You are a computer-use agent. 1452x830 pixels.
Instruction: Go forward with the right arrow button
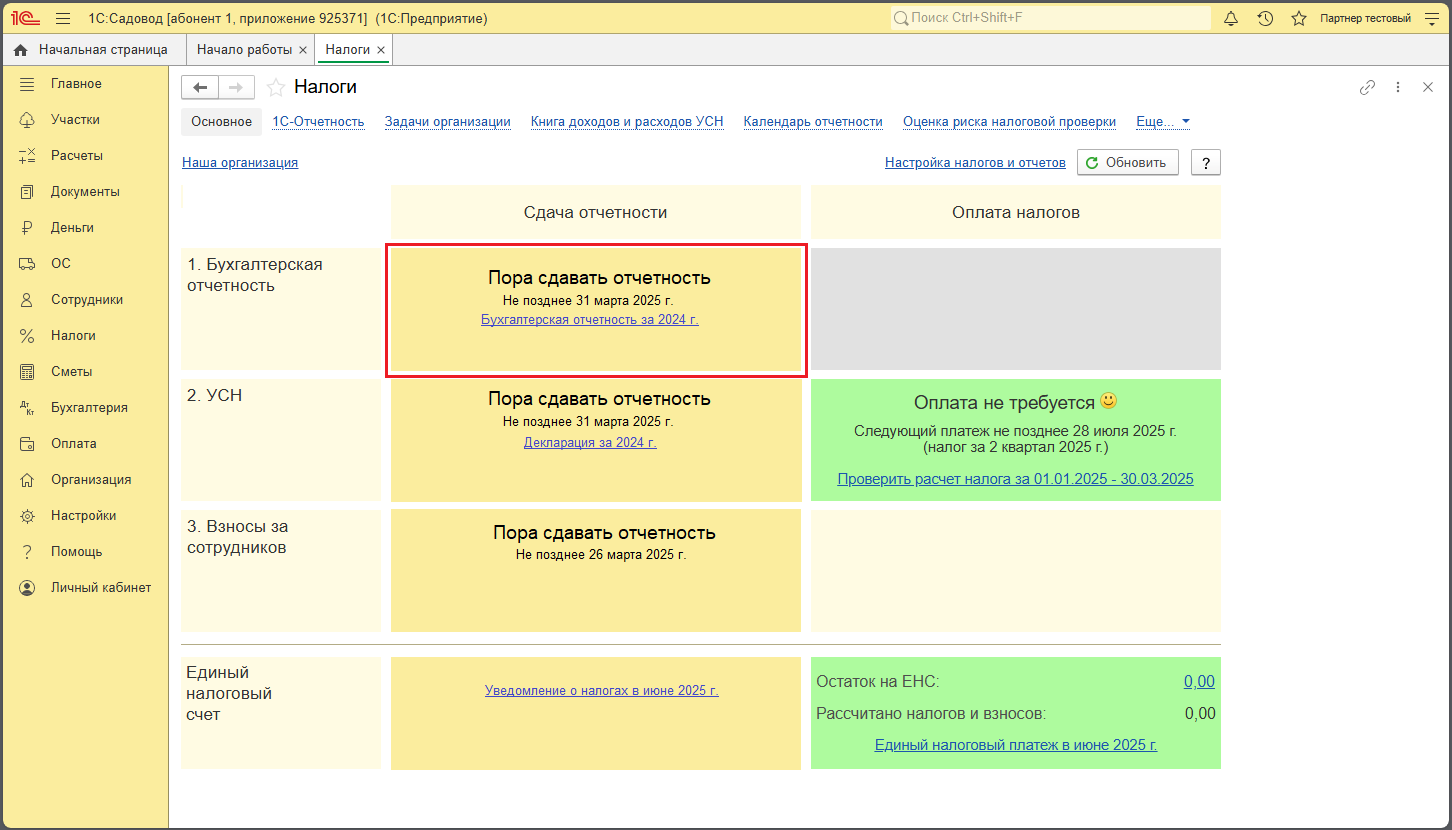click(x=236, y=88)
